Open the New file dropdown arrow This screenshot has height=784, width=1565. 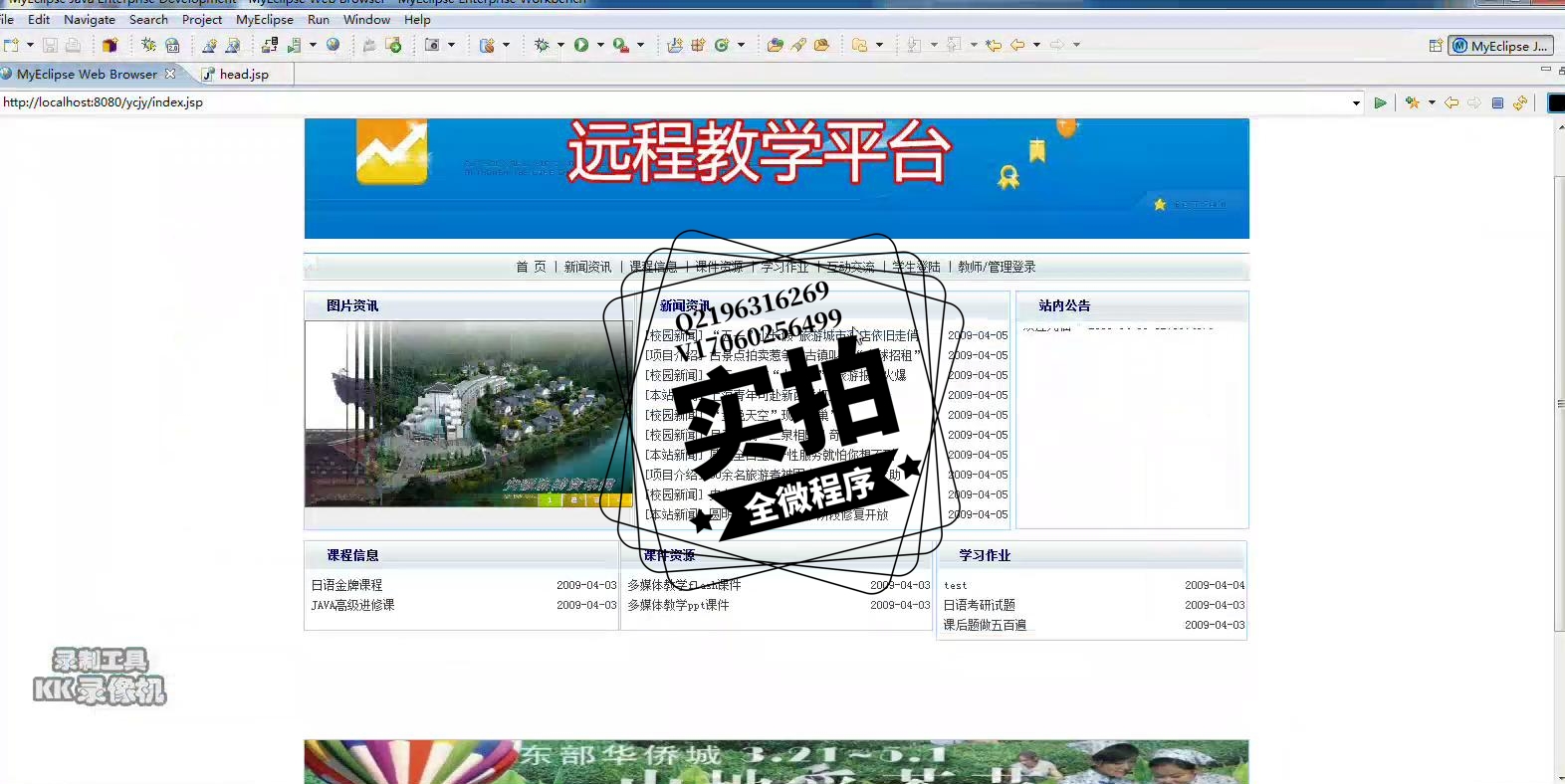point(30,45)
